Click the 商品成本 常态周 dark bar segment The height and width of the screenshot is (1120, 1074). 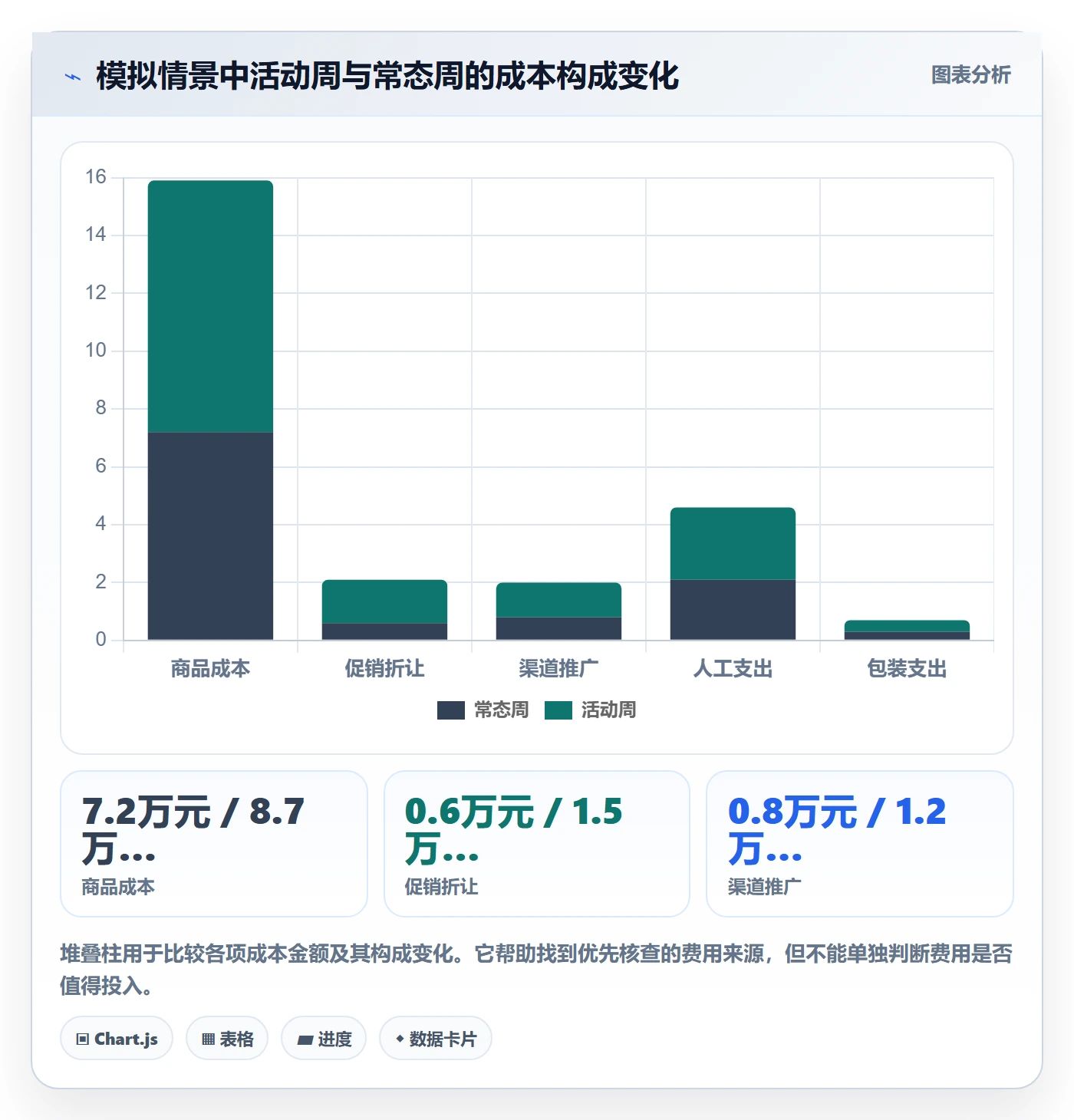pos(210,535)
